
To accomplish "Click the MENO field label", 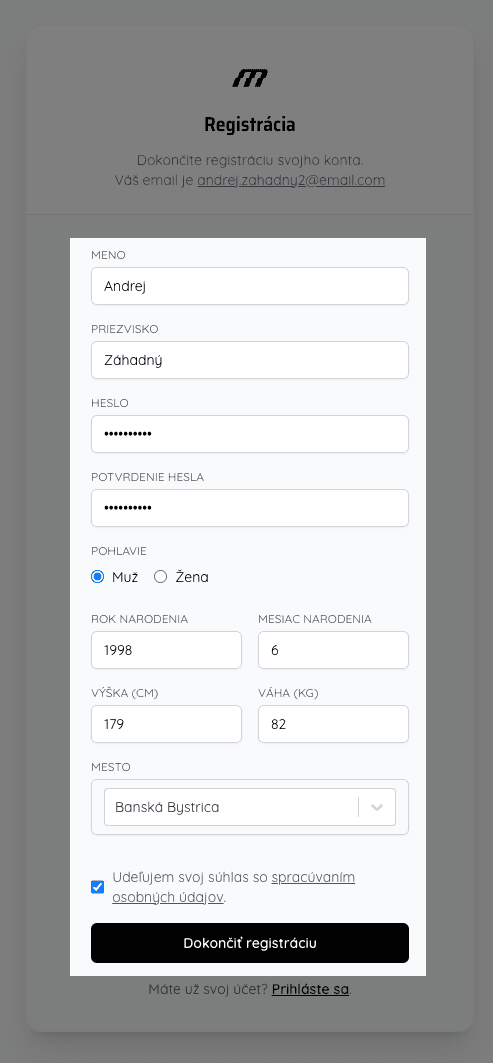I will coord(109,255).
